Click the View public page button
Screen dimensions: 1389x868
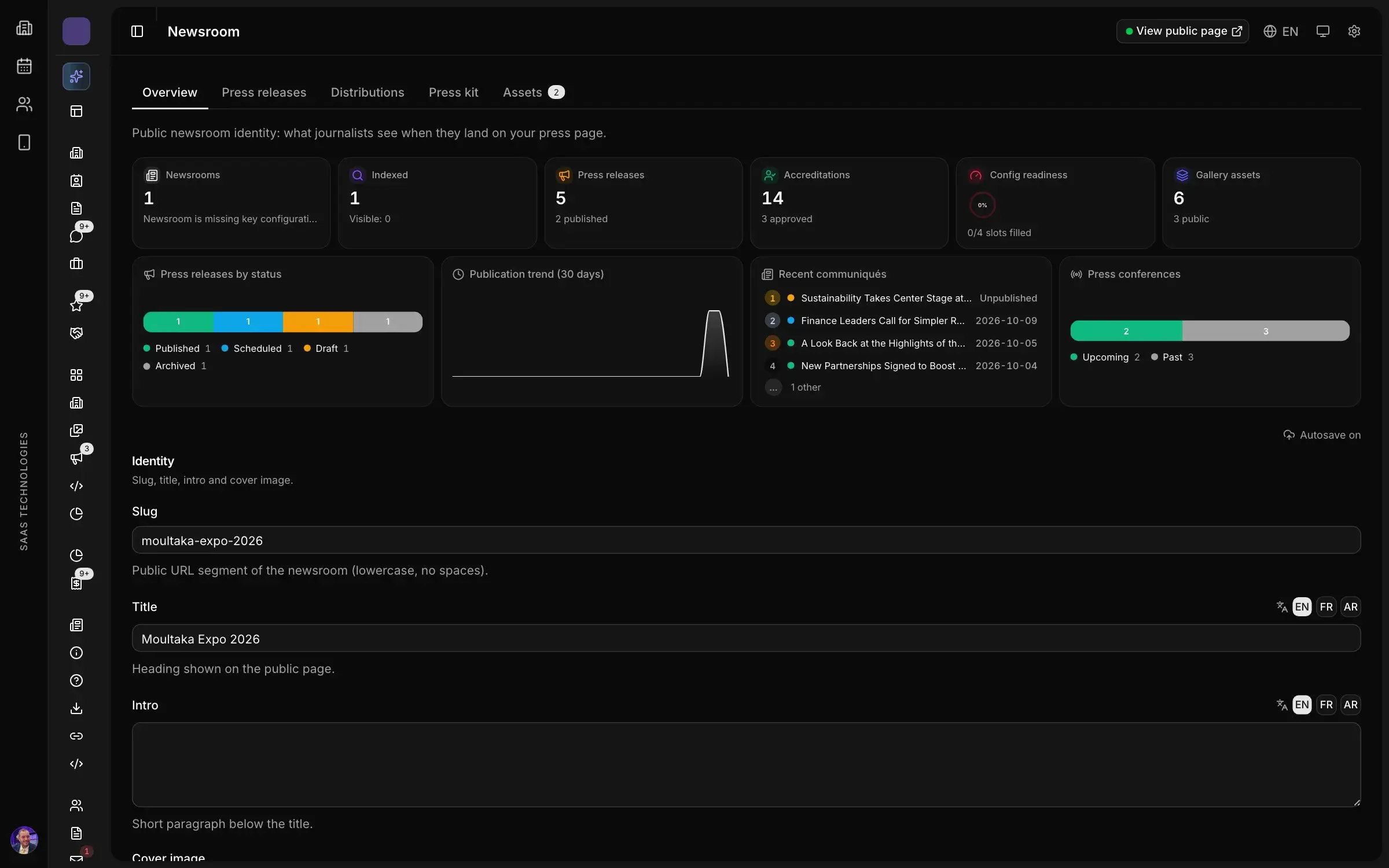pyautogui.click(x=1182, y=31)
